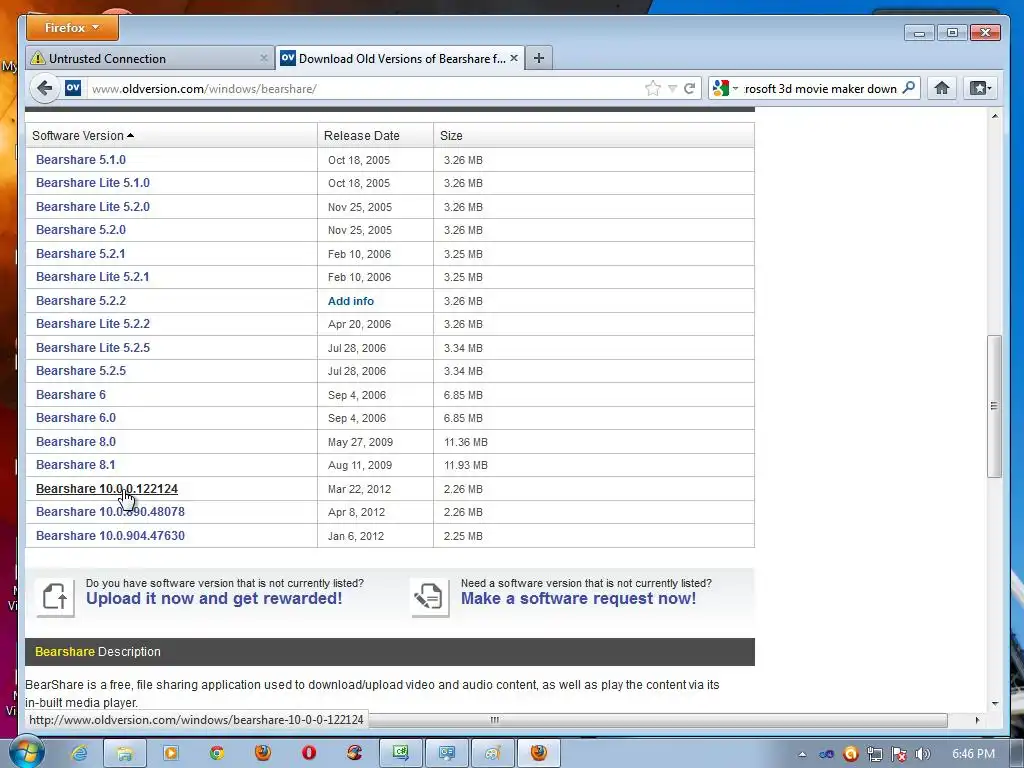
Task: Open Windows Media Player from the taskbar
Action: tap(170, 754)
